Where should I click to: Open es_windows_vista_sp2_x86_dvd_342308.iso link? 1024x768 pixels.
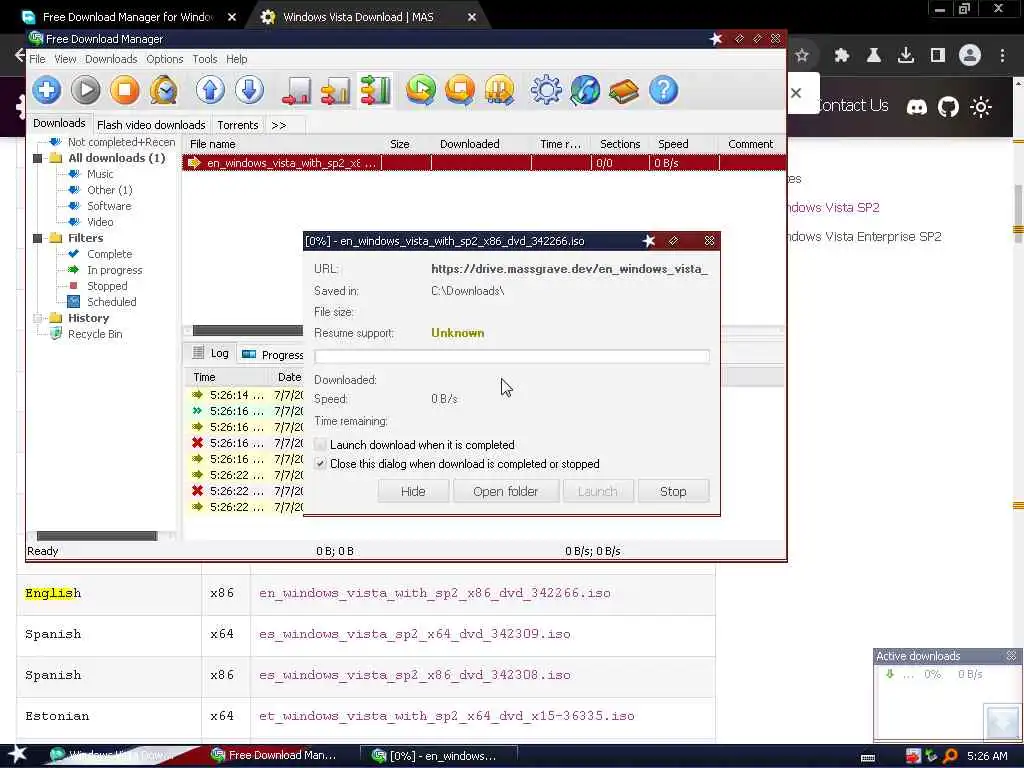[x=415, y=675]
